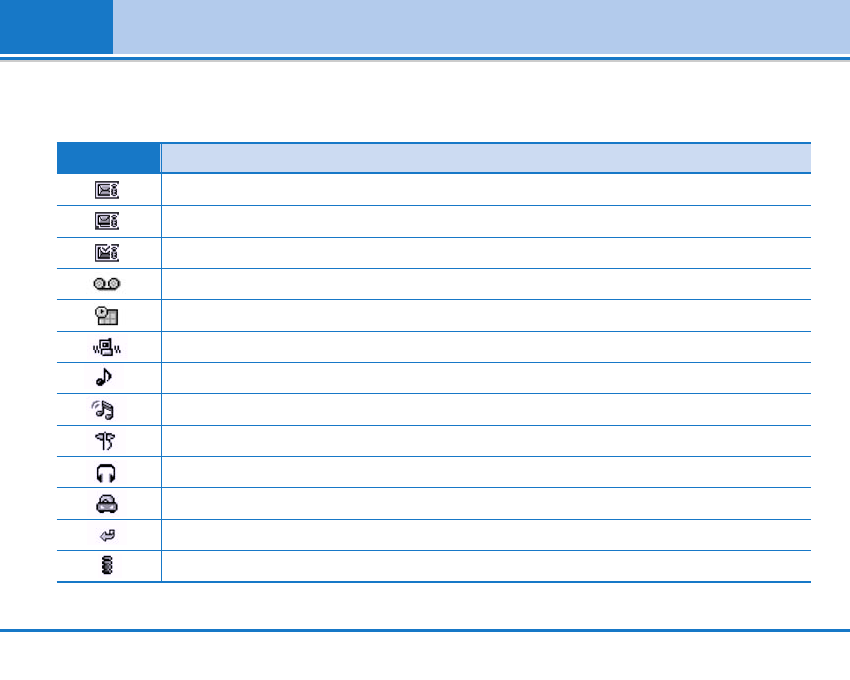Click the dark blue icon column header
Viewport: 850px width, 680px height.
pyautogui.click(x=108, y=158)
